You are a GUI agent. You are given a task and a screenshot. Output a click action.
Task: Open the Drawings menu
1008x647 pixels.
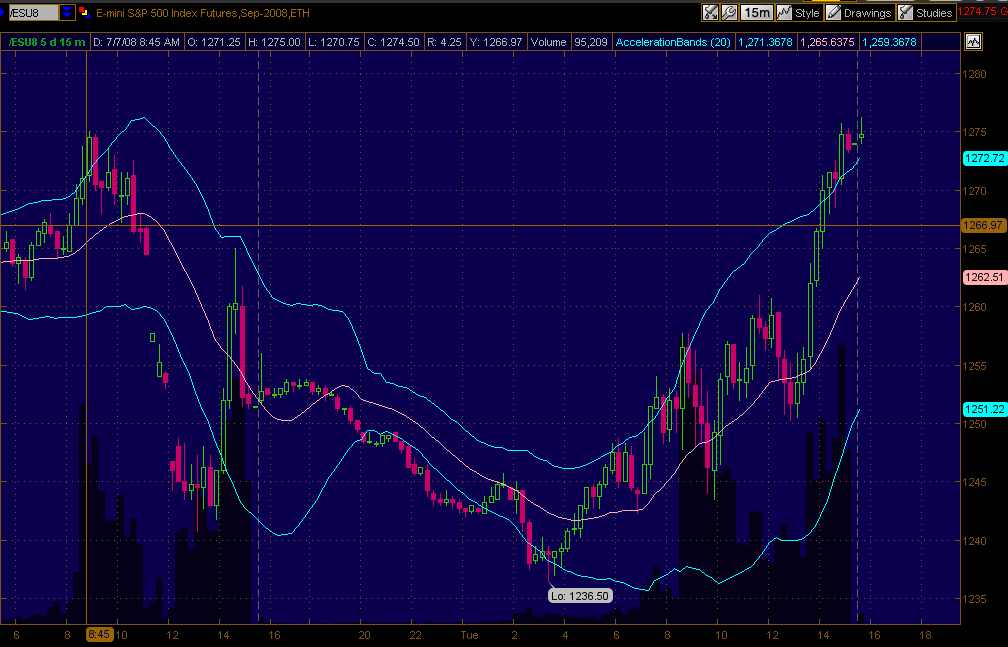point(859,12)
